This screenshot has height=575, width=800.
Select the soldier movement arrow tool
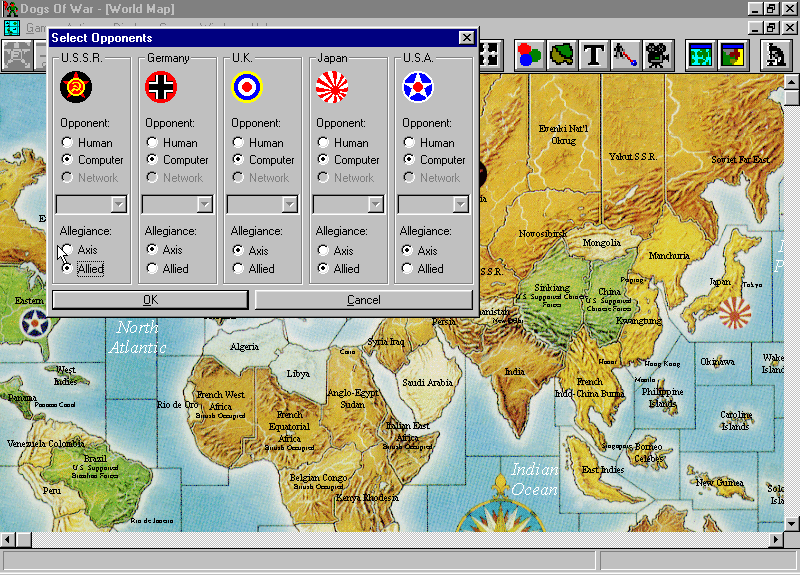tap(626, 55)
